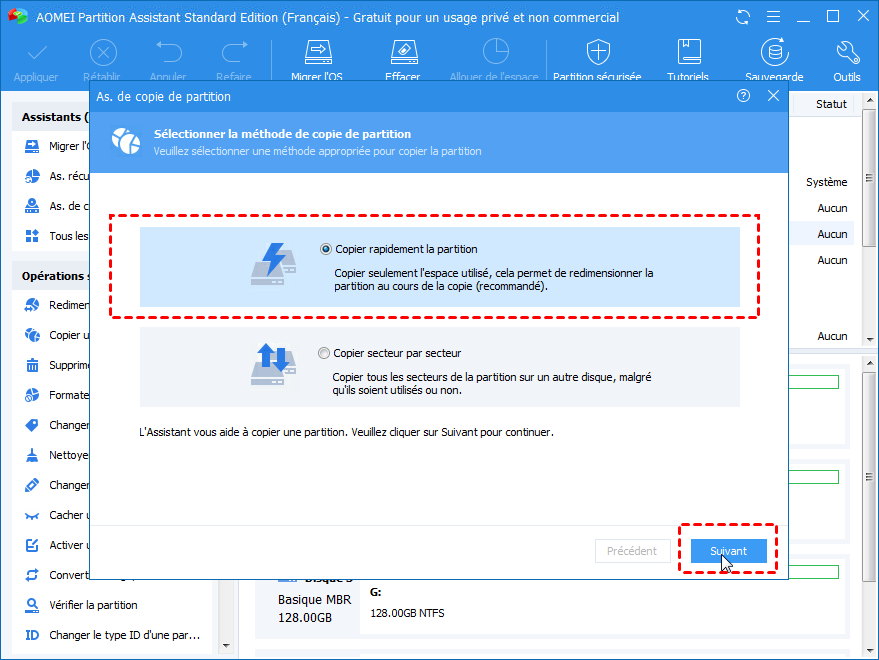Select Copier secteur par secteur radio button
This screenshot has width=879, height=660.
[323, 353]
